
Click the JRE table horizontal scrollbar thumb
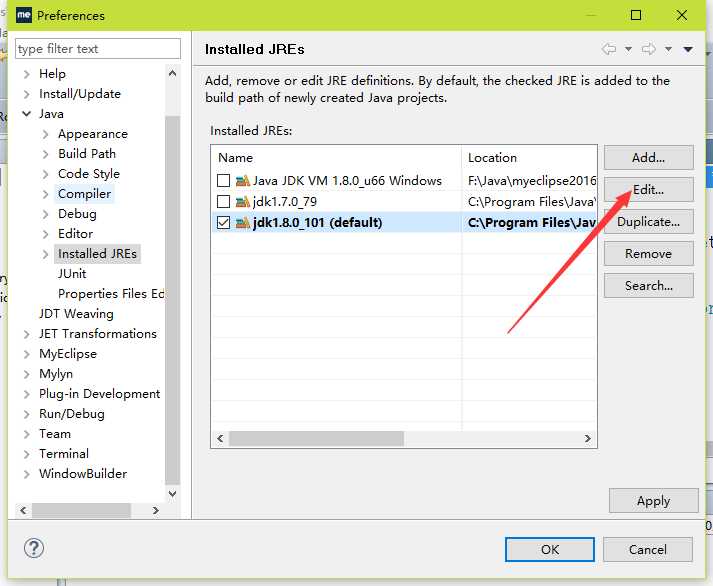pos(316,438)
